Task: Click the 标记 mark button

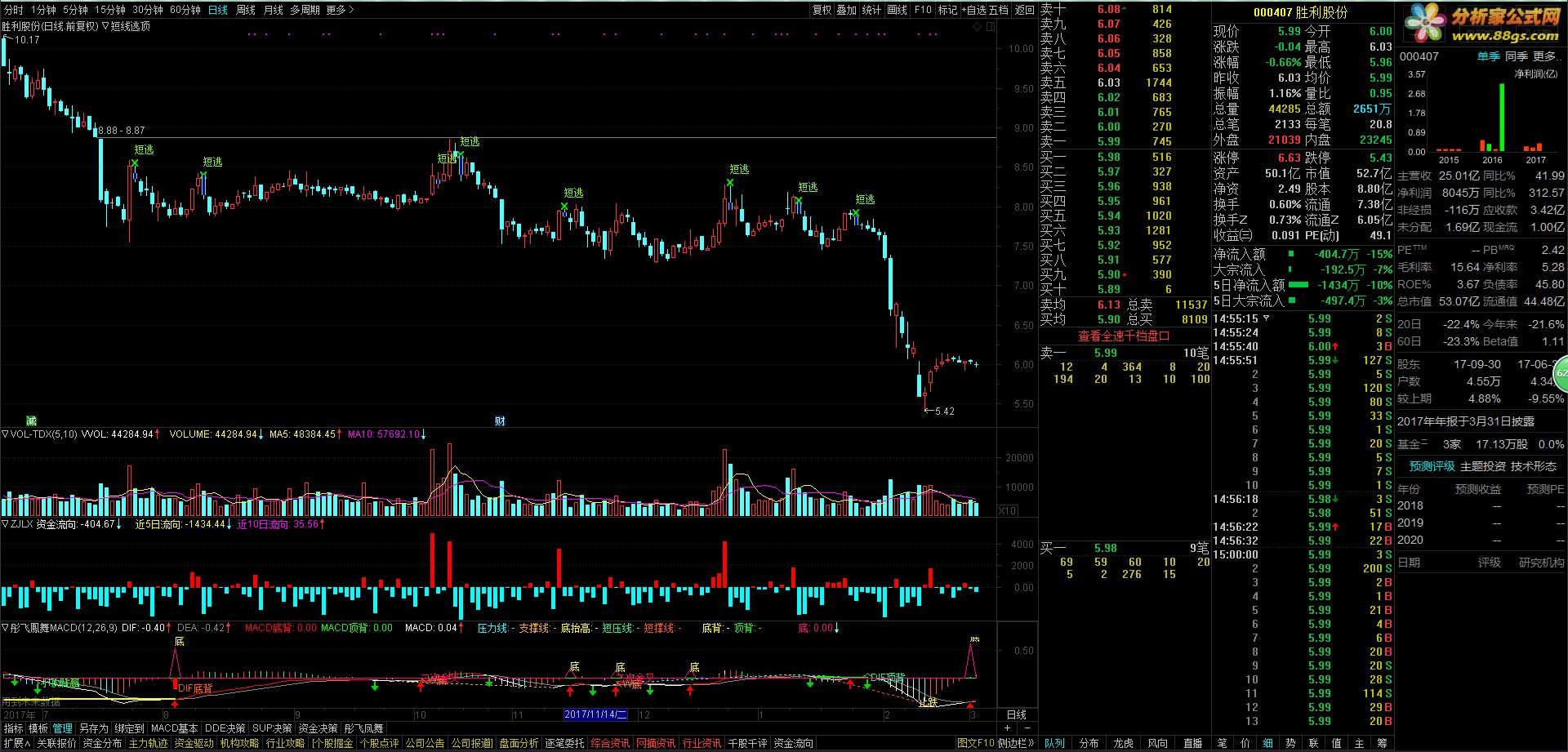Action: 947,10
